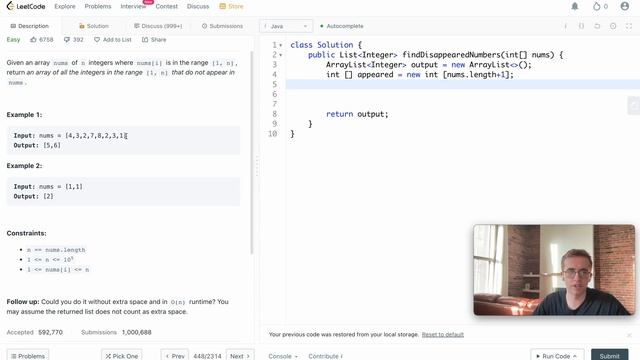The image size is (640, 360).
Task: Toggle fullscreen editor icon
Action: pyautogui.click(x=629, y=26)
